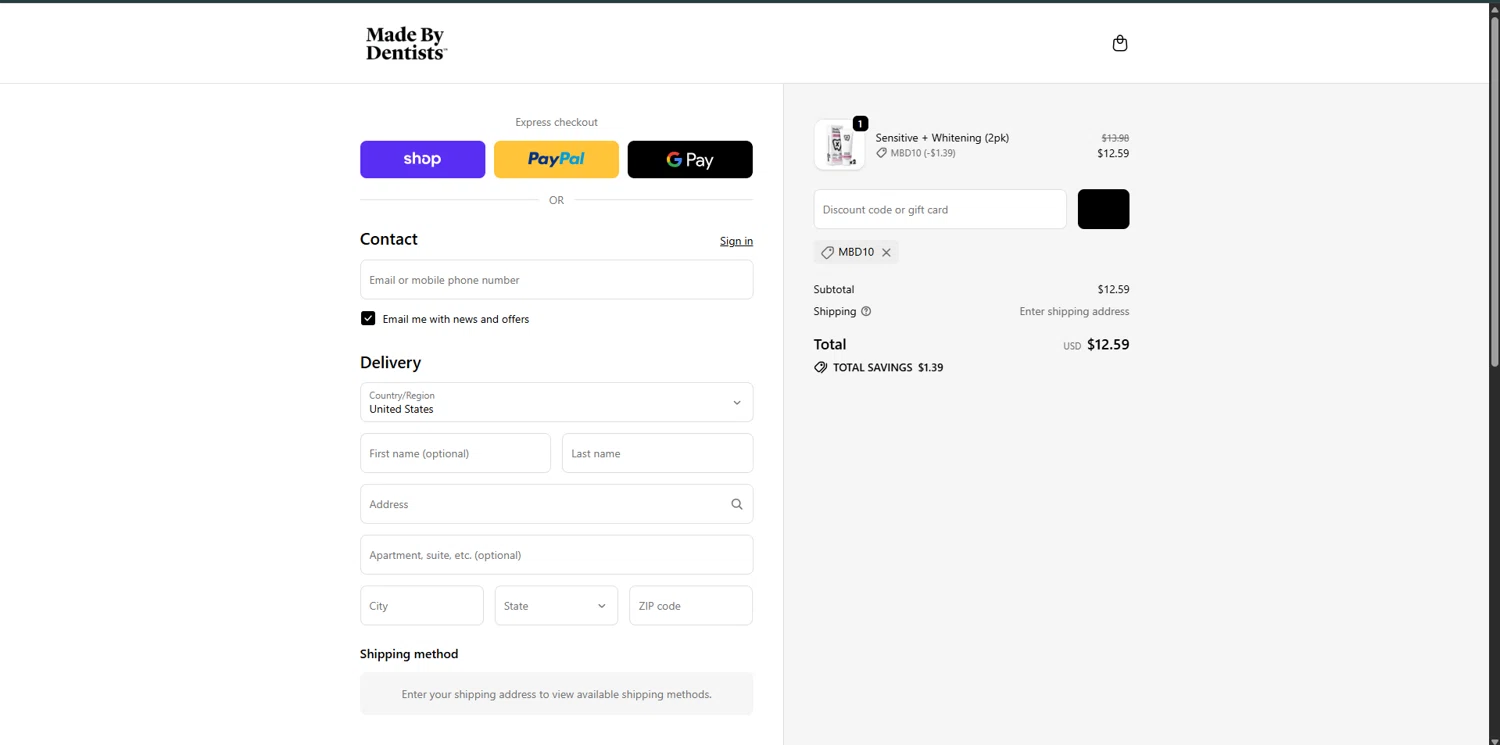
Task: Focus the ZIP code field
Action: click(x=690, y=606)
